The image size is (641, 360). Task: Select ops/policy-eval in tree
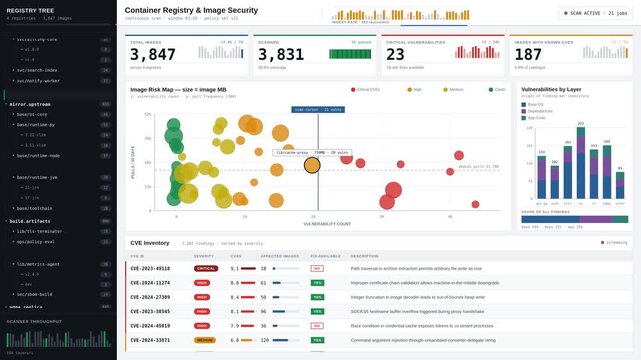click(58, 242)
